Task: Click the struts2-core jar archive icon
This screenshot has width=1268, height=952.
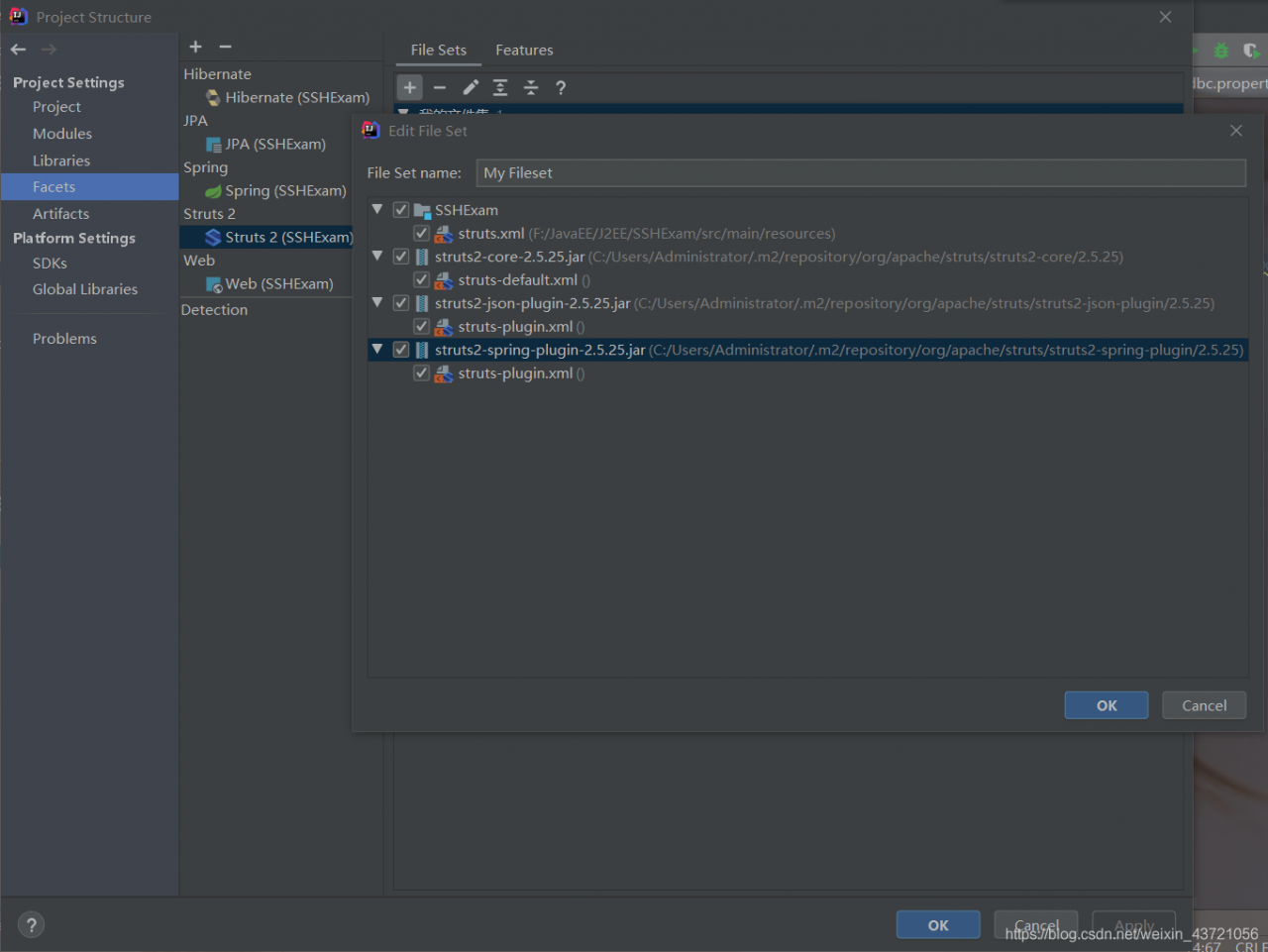Action: click(x=422, y=257)
